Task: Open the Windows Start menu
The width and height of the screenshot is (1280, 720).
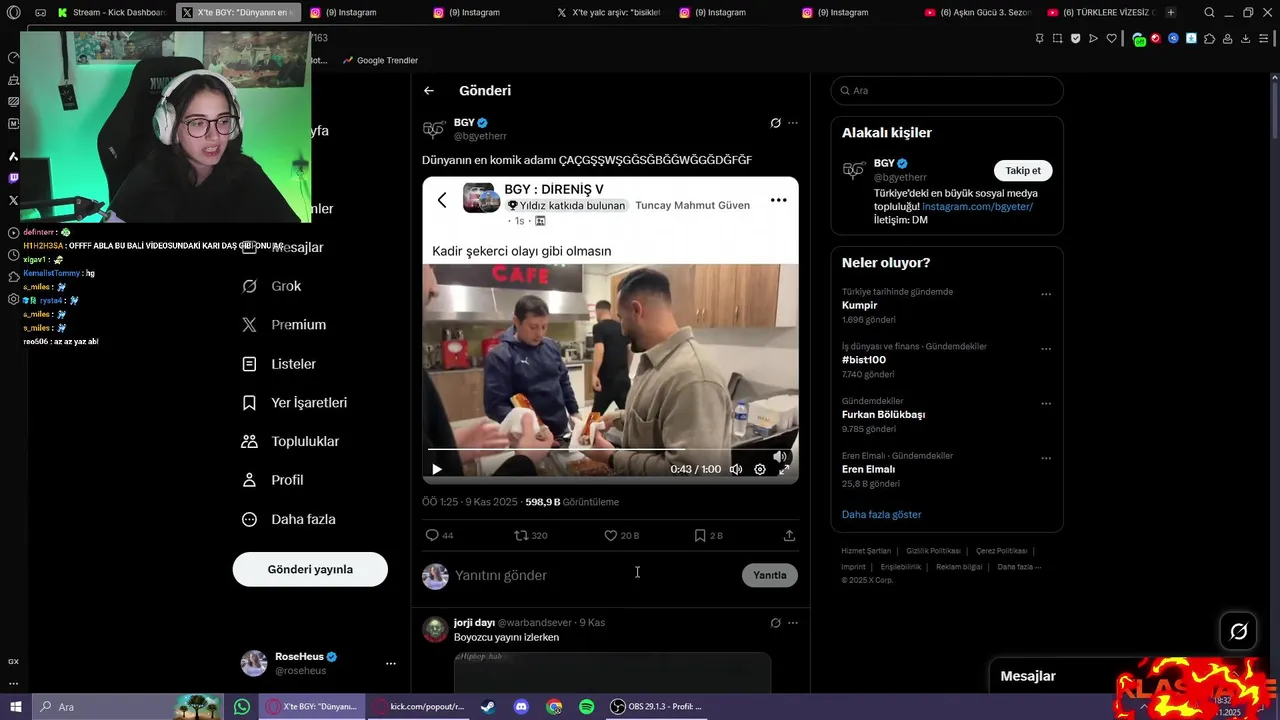Action: pos(15,707)
